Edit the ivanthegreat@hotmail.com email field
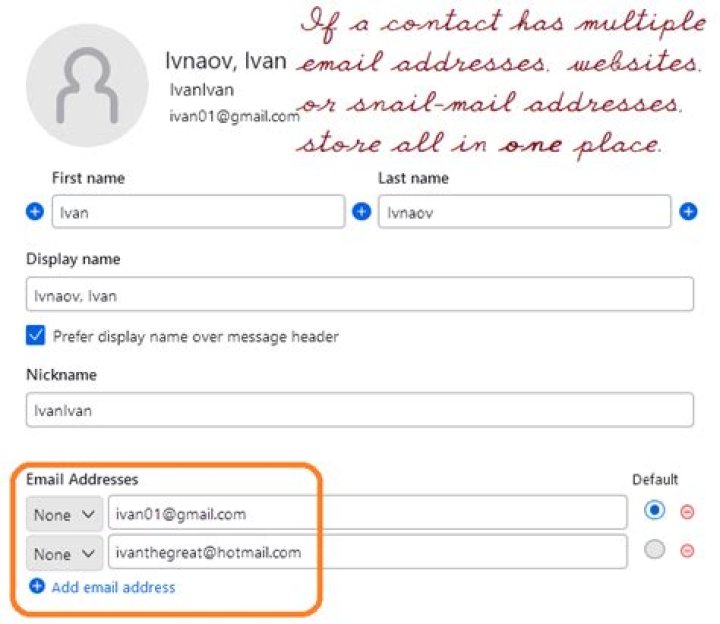 [367, 551]
